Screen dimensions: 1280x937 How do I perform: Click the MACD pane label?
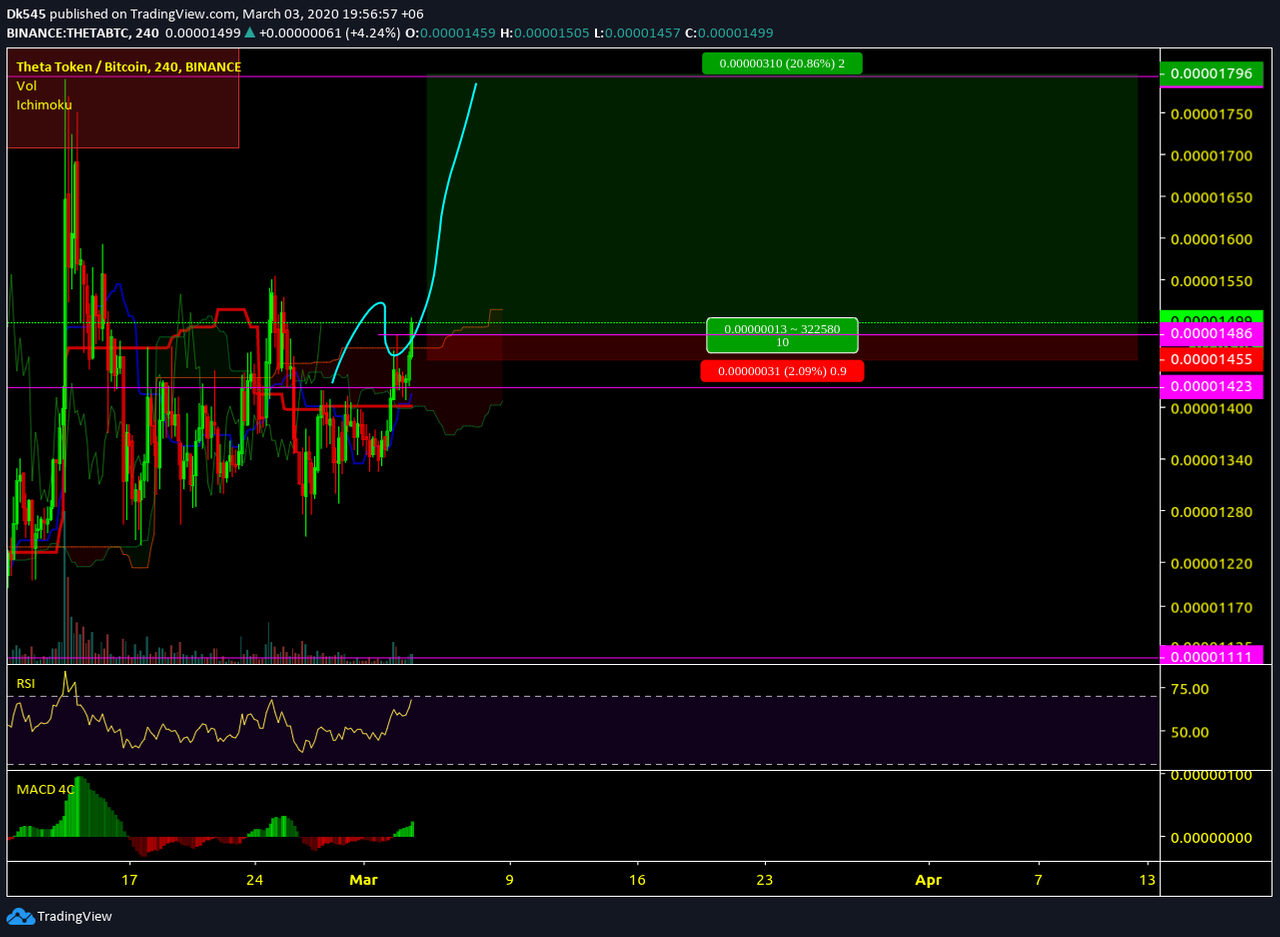pos(45,789)
